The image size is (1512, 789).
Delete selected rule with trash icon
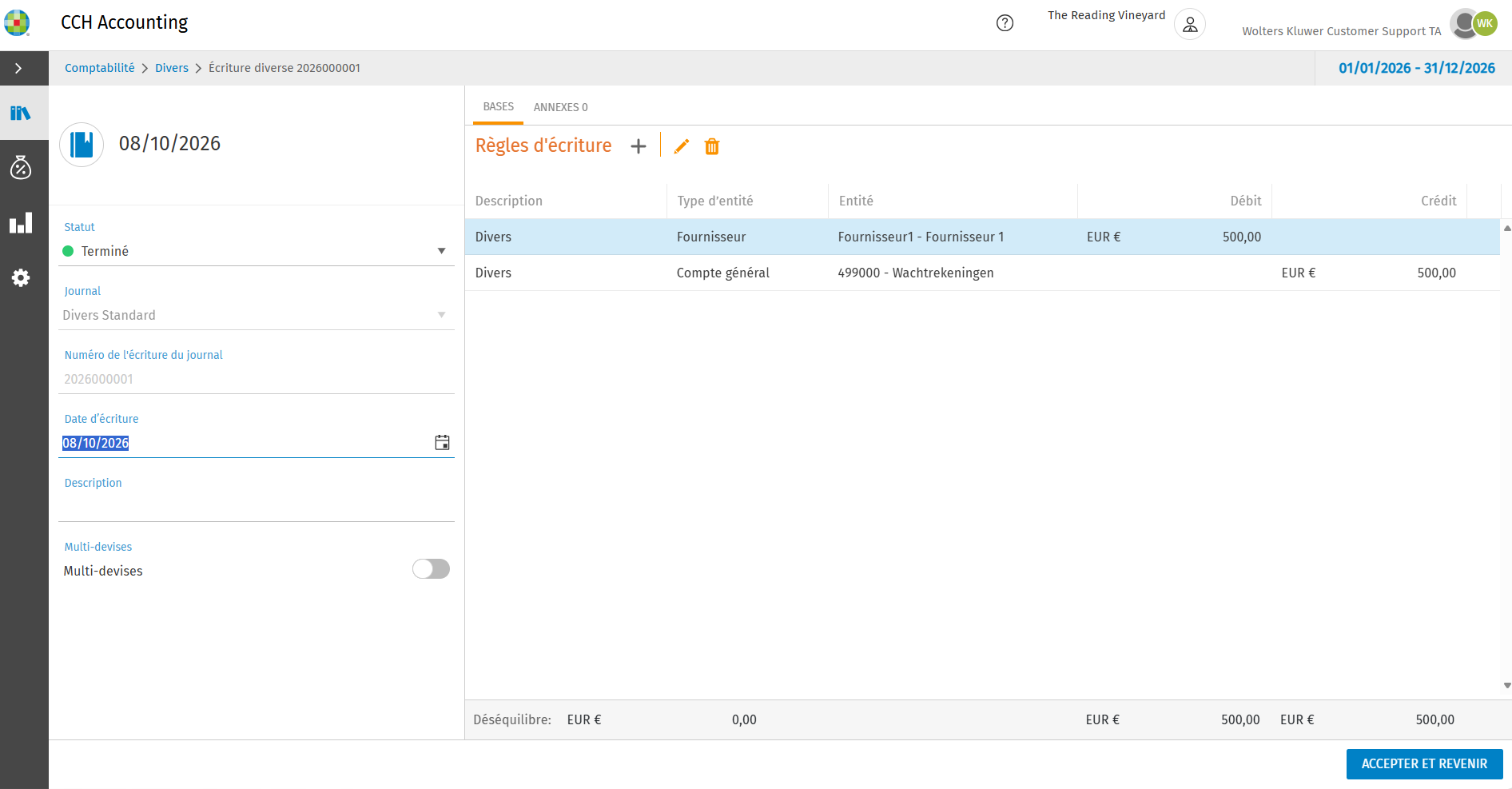tap(712, 146)
